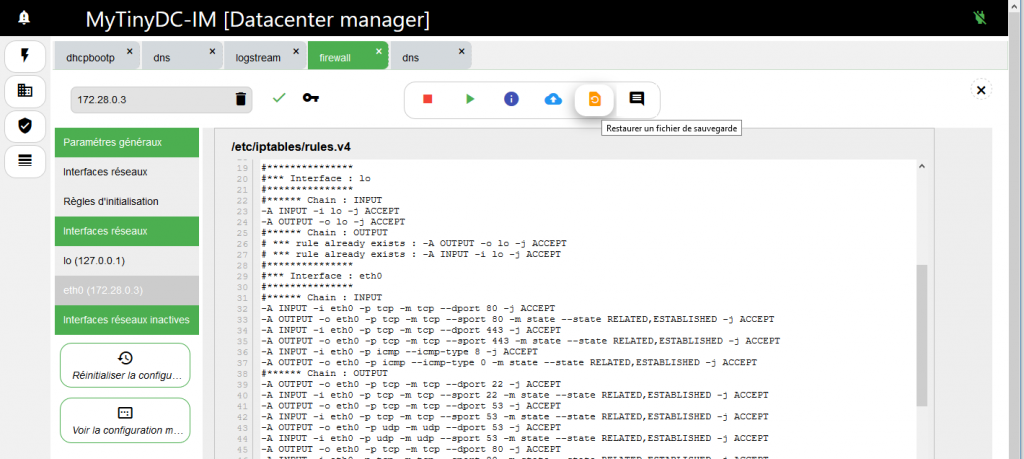Click the red stop service icon

(427, 99)
